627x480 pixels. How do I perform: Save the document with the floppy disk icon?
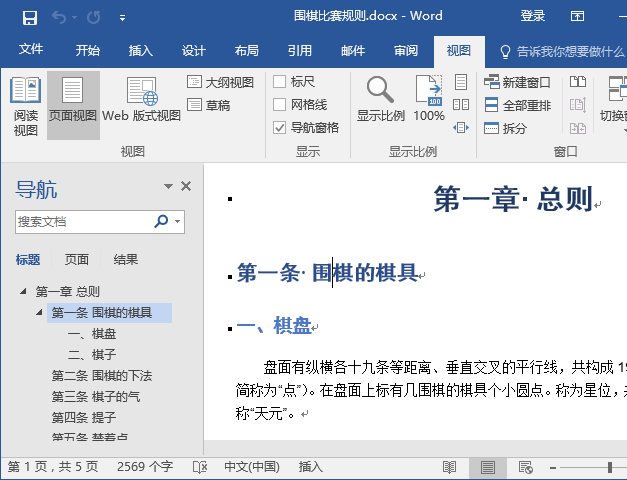(x=30, y=18)
